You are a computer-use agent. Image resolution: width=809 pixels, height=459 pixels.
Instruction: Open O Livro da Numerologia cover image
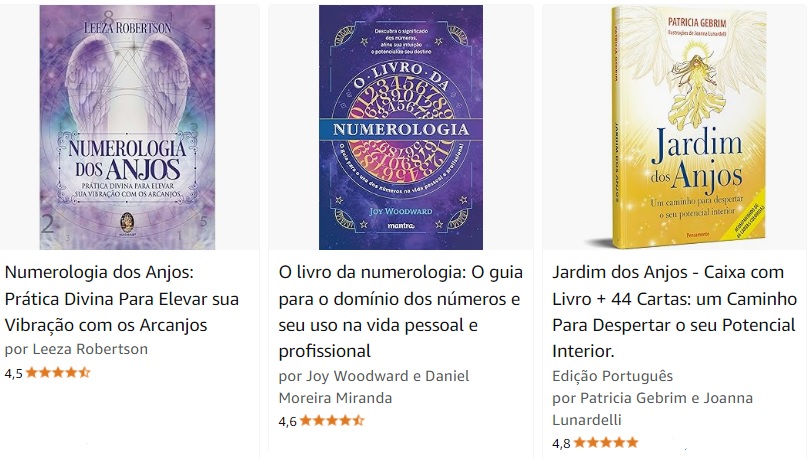pyautogui.click(x=401, y=127)
